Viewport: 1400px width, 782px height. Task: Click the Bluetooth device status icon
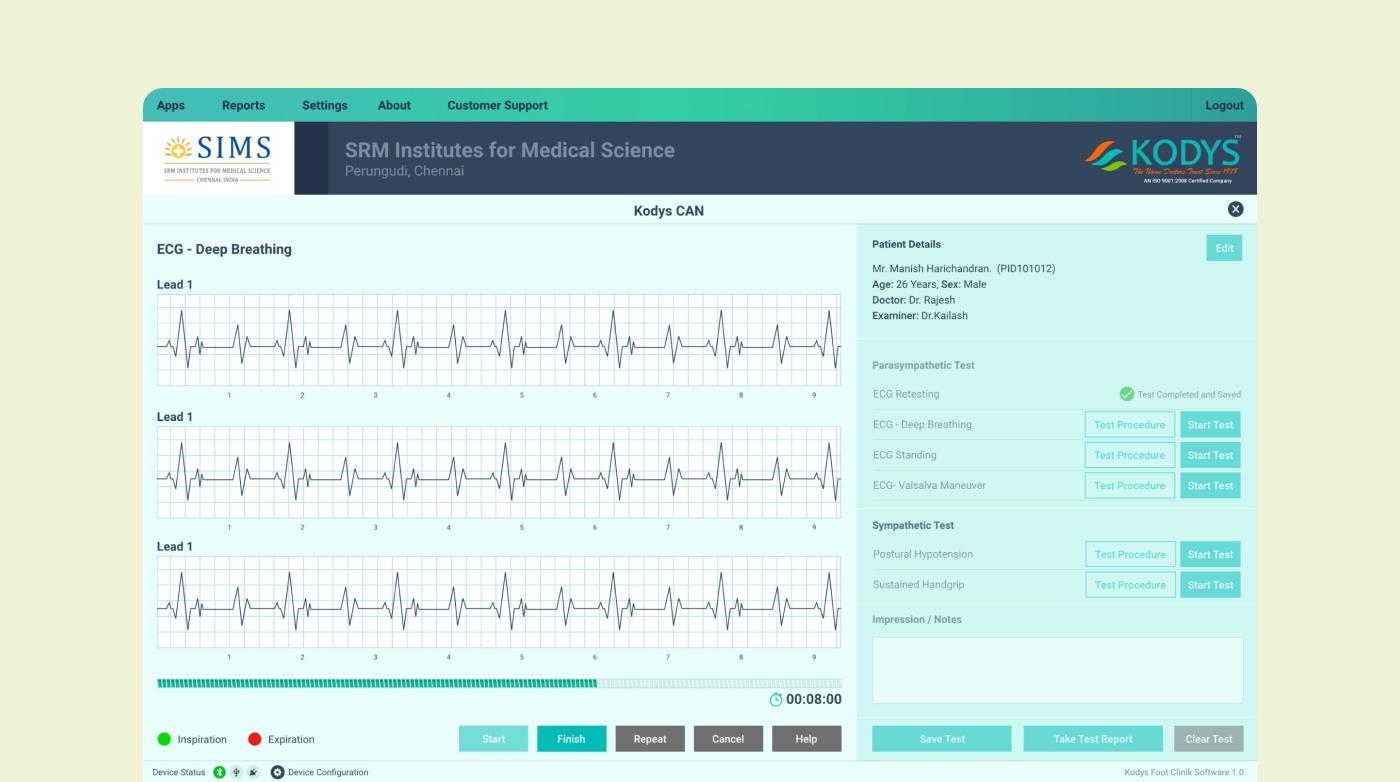pyautogui.click(x=220, y=772)
